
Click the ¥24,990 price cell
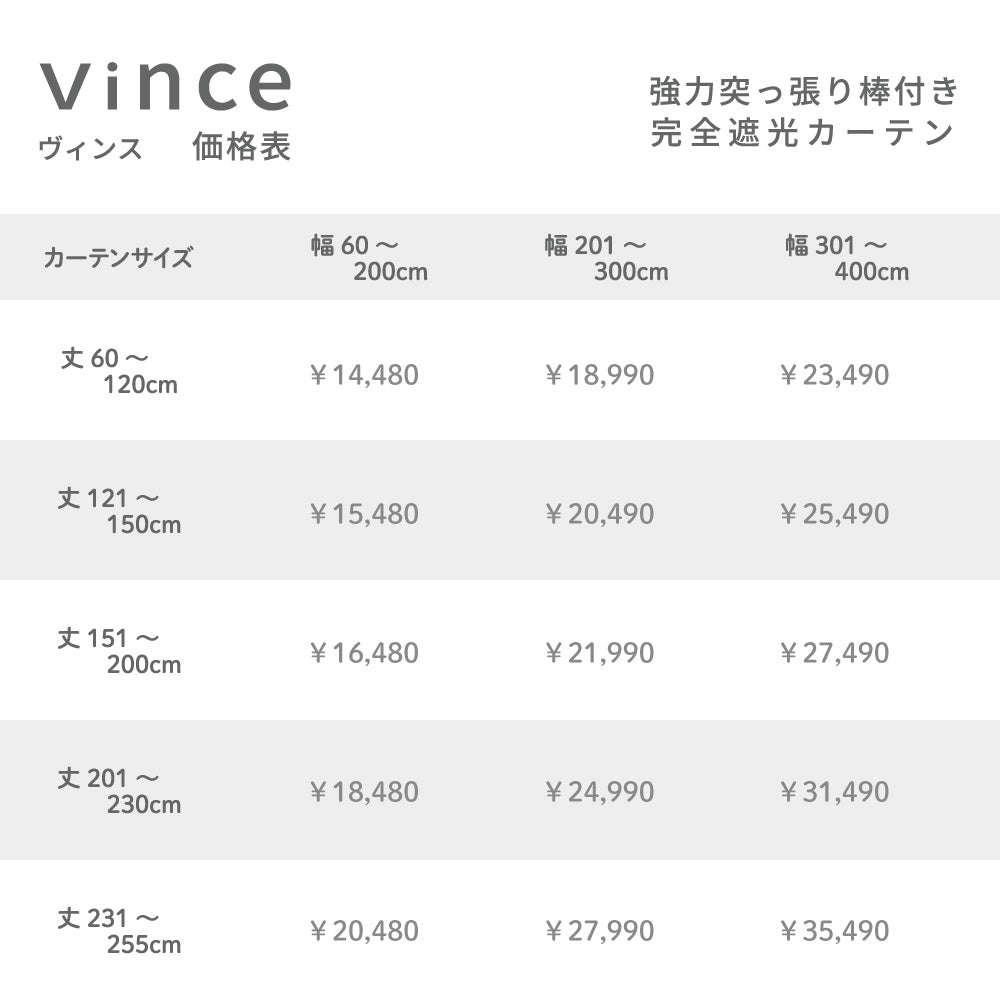pos(599,792)
